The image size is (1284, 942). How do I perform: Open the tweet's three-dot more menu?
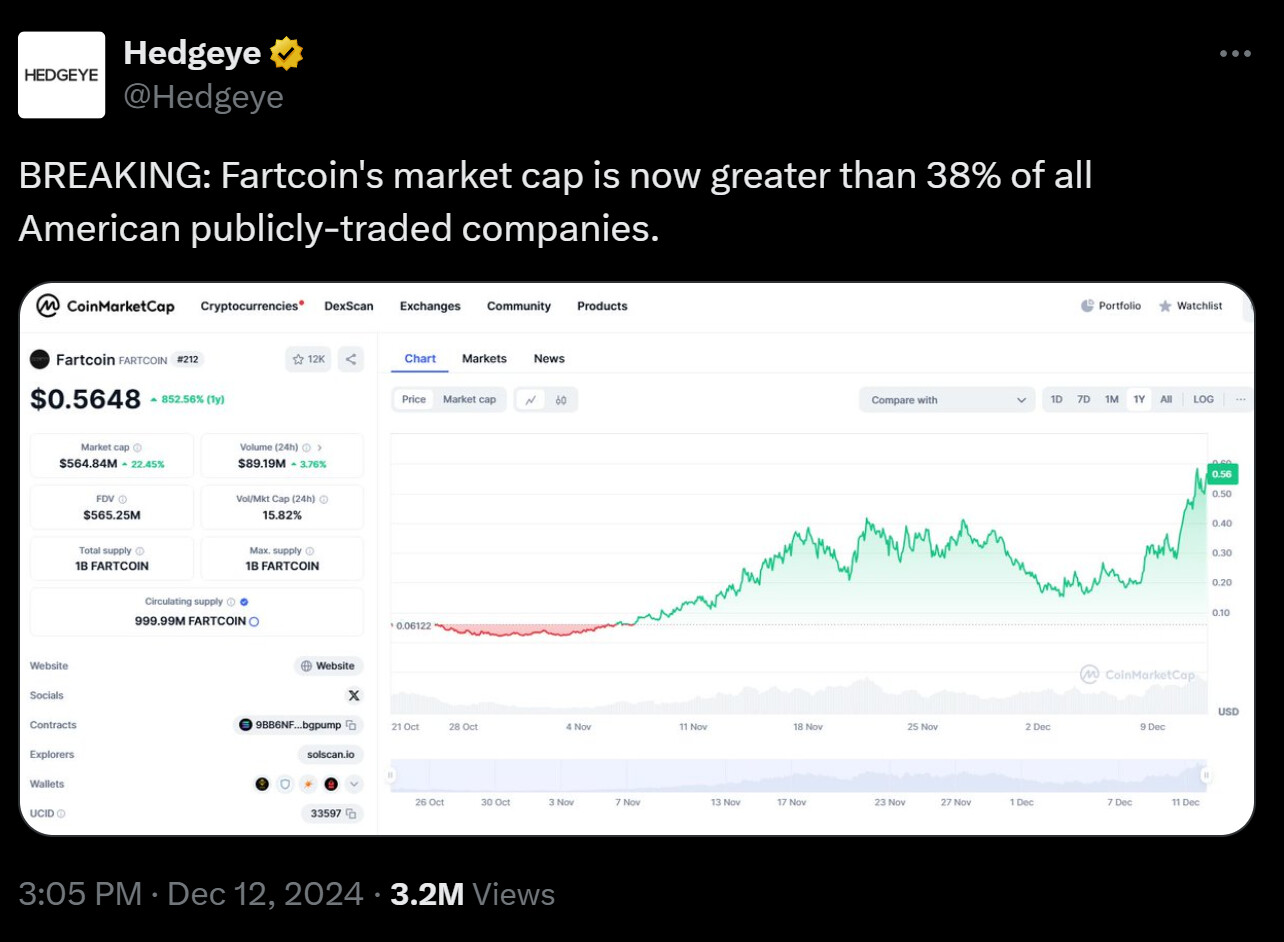pos(1235,54)
